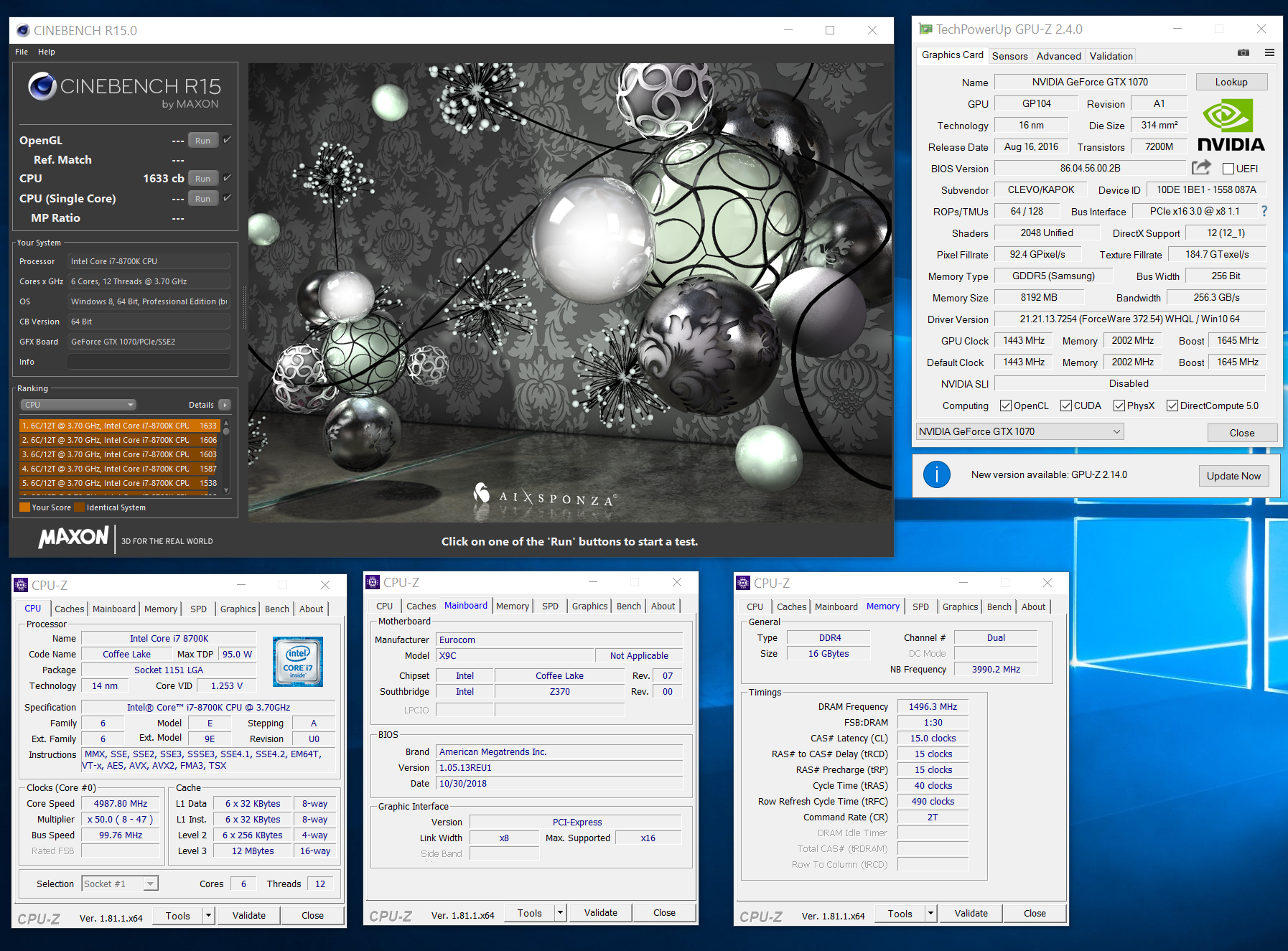Run the CPU benchmark
Image resolution: width=1288 pixels, height=951 pixels.
click(202, 179)
